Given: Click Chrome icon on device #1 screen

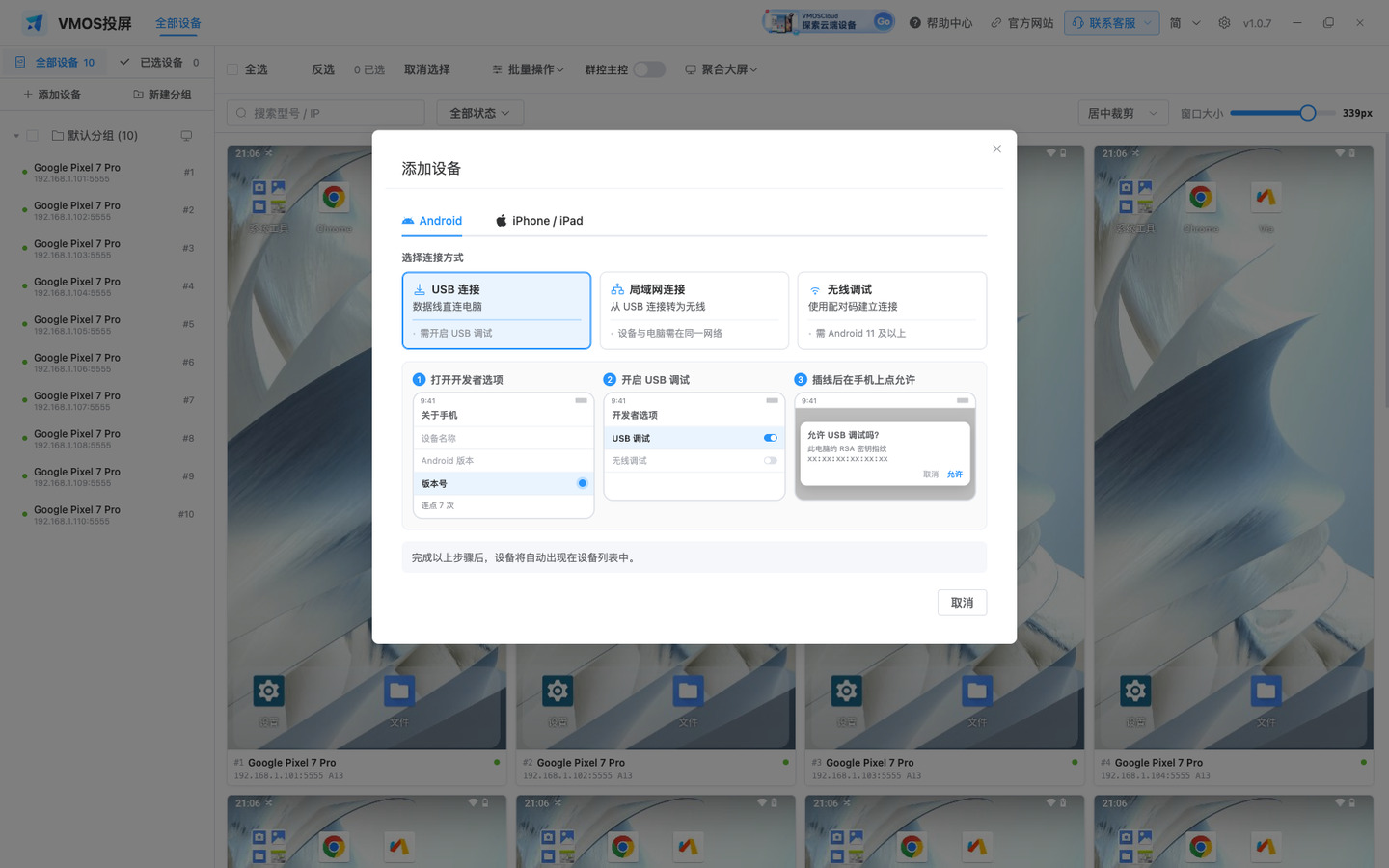Looking at the screenshot, I should (334, 198).
